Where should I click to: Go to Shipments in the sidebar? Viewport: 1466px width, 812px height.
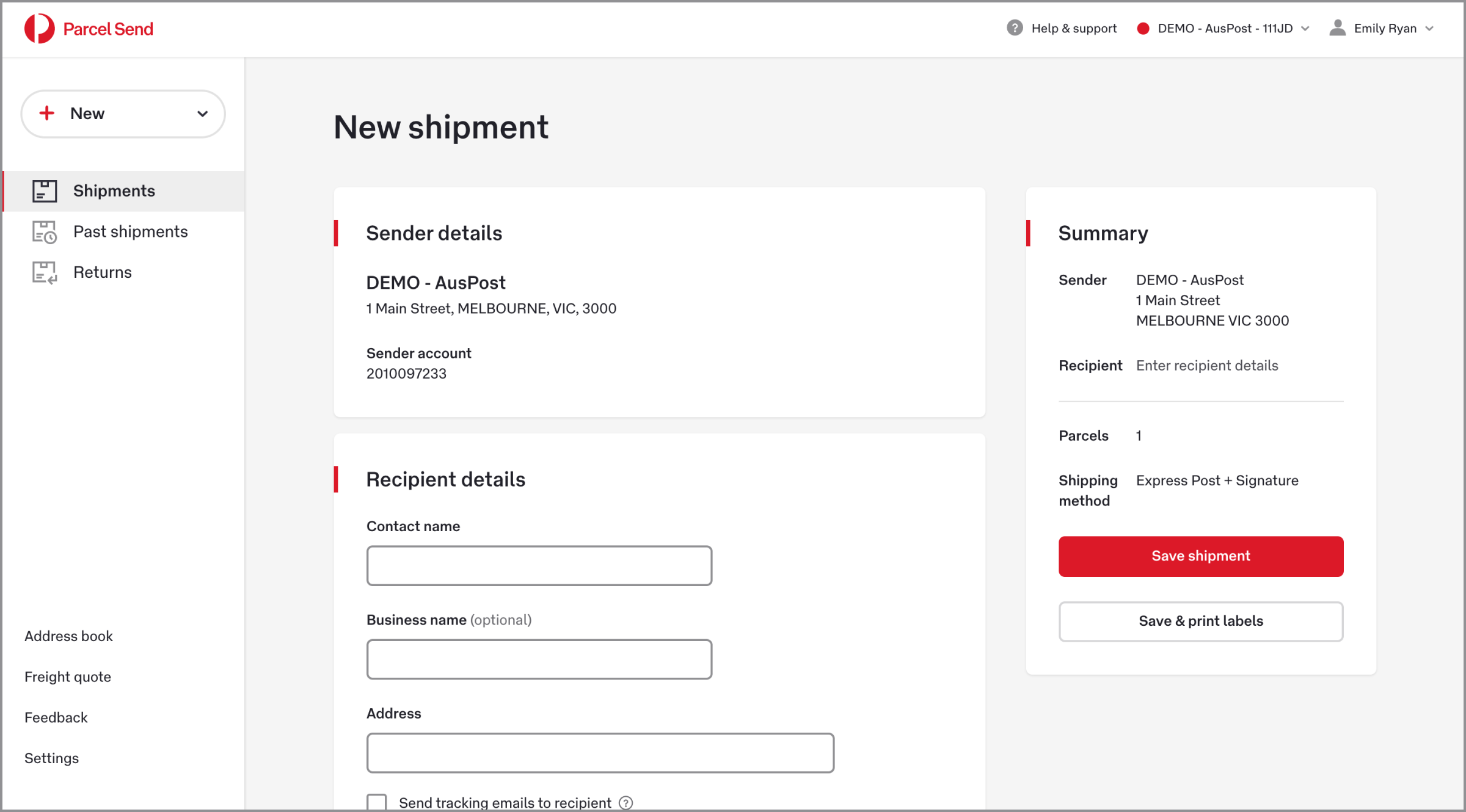125,191
